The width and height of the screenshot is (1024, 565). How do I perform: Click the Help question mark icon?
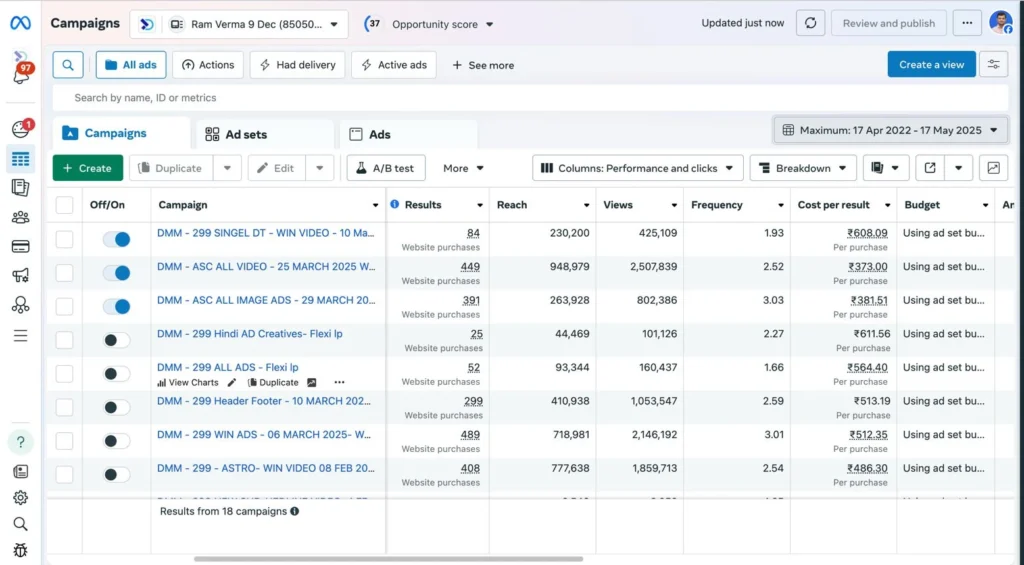(21, 442)
